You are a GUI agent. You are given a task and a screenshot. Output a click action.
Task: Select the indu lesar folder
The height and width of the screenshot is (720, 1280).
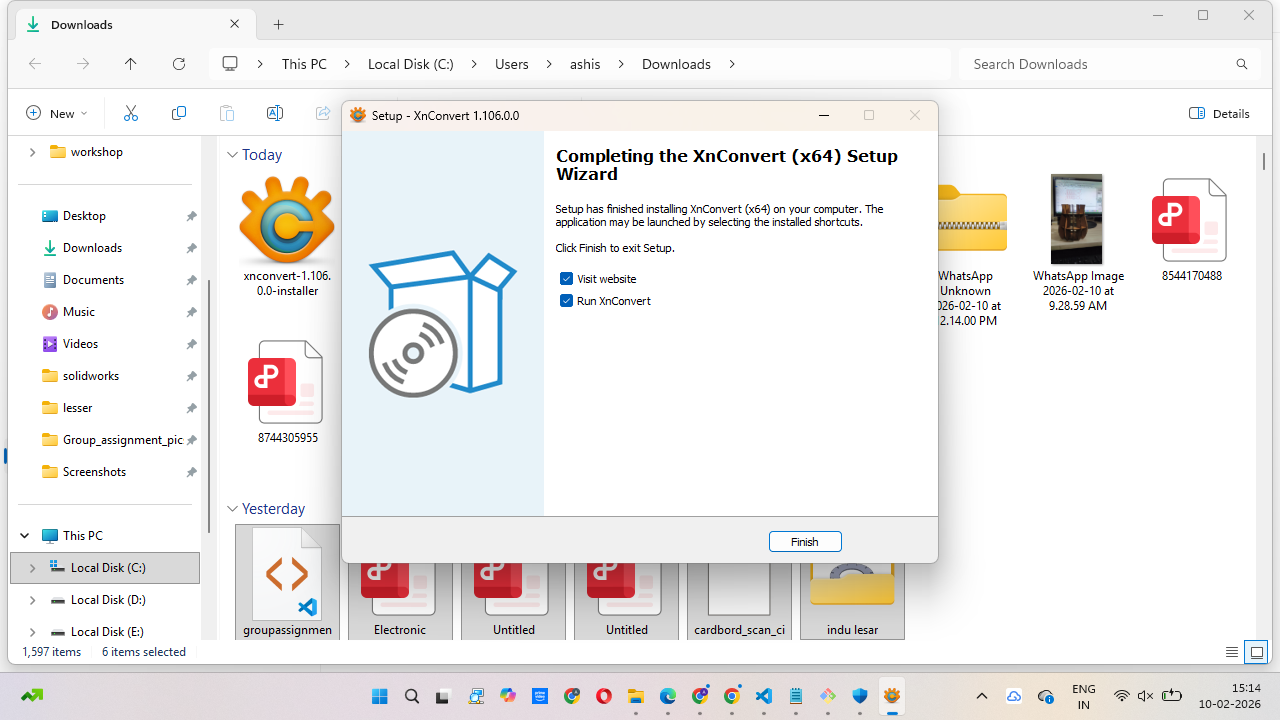(x=852, y=600)
